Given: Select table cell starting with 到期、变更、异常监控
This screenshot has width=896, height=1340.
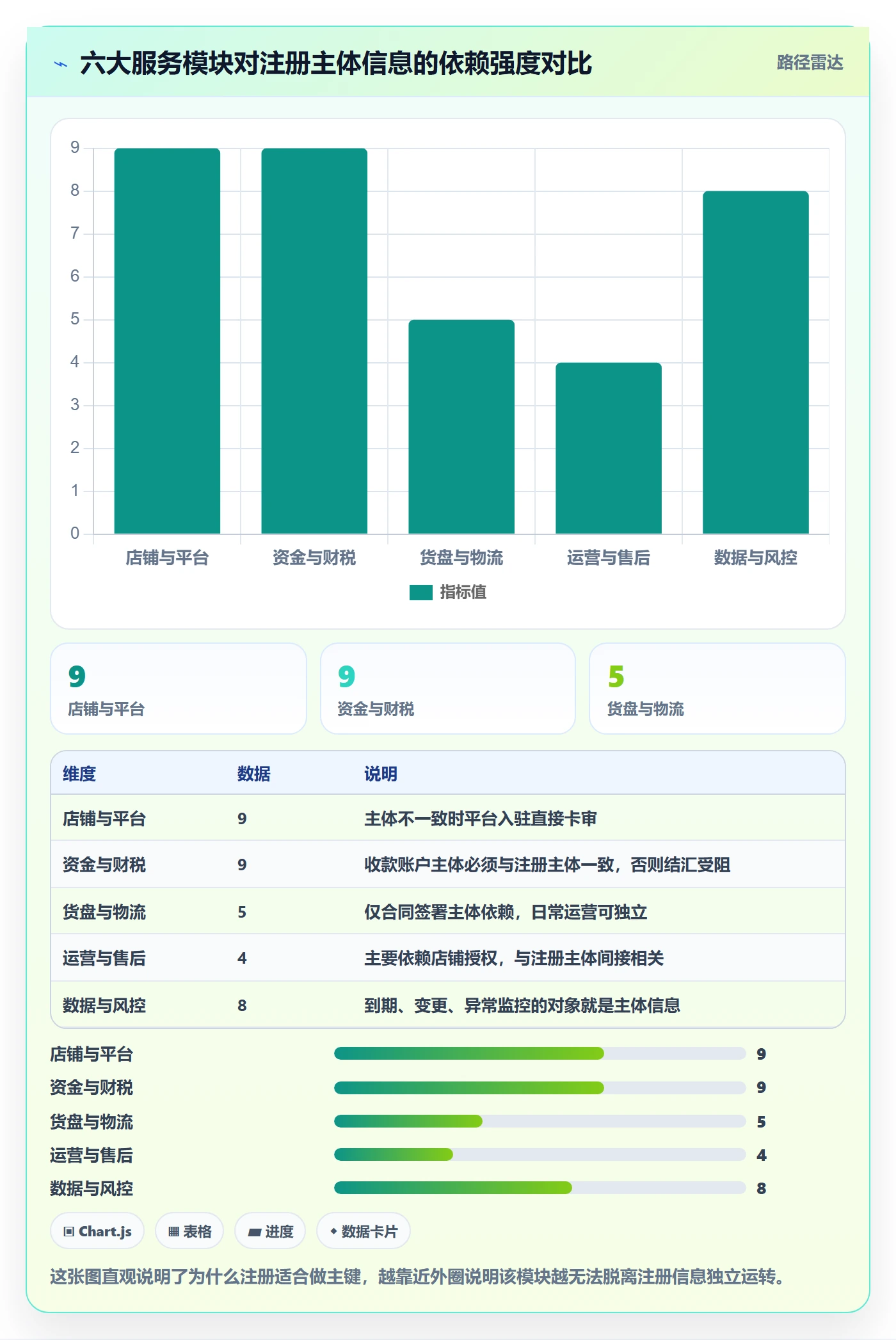Looking at the screenshot, I should click(522, 1005).
